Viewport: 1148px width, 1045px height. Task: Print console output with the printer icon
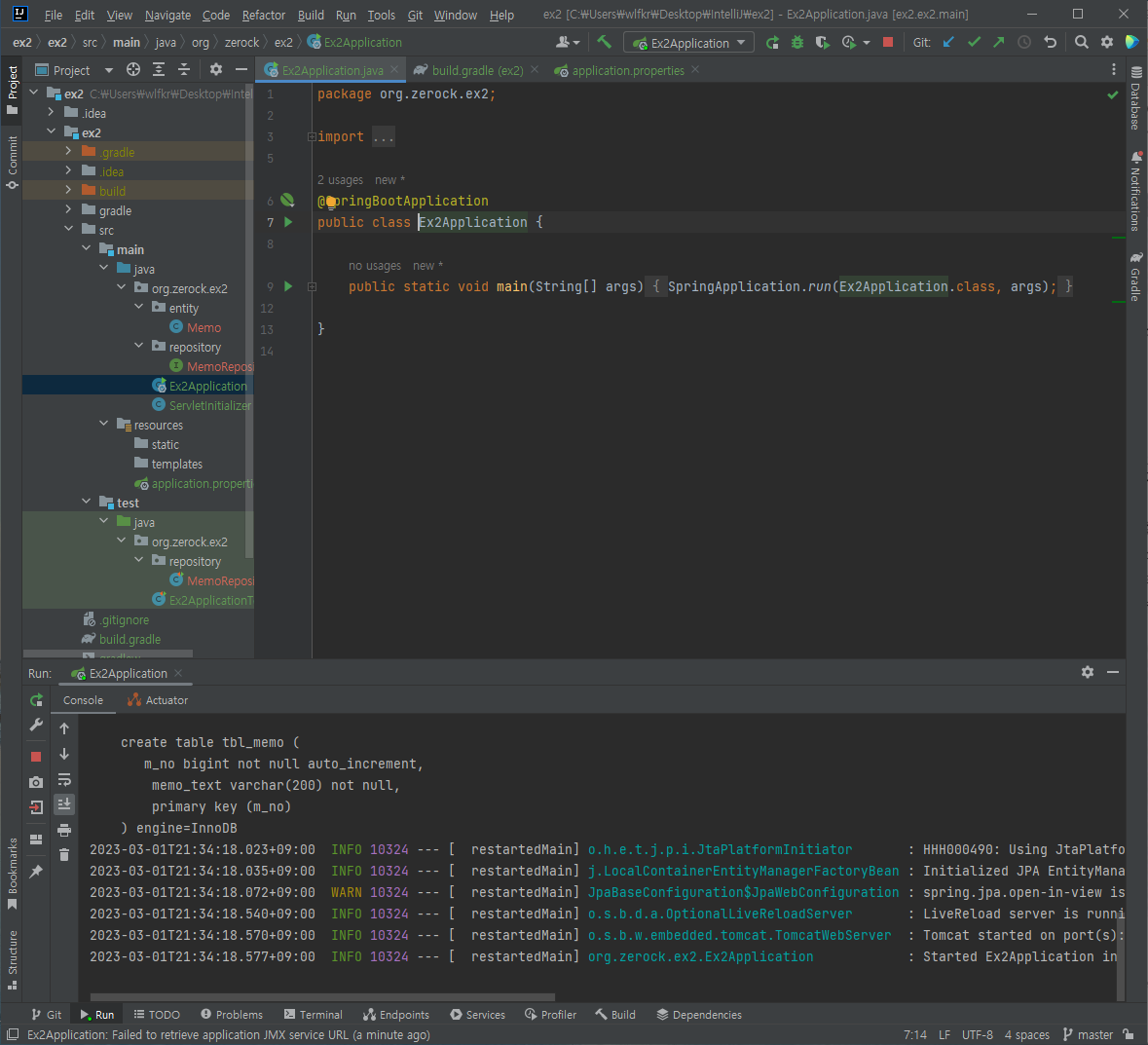click(x=64, y=830)
